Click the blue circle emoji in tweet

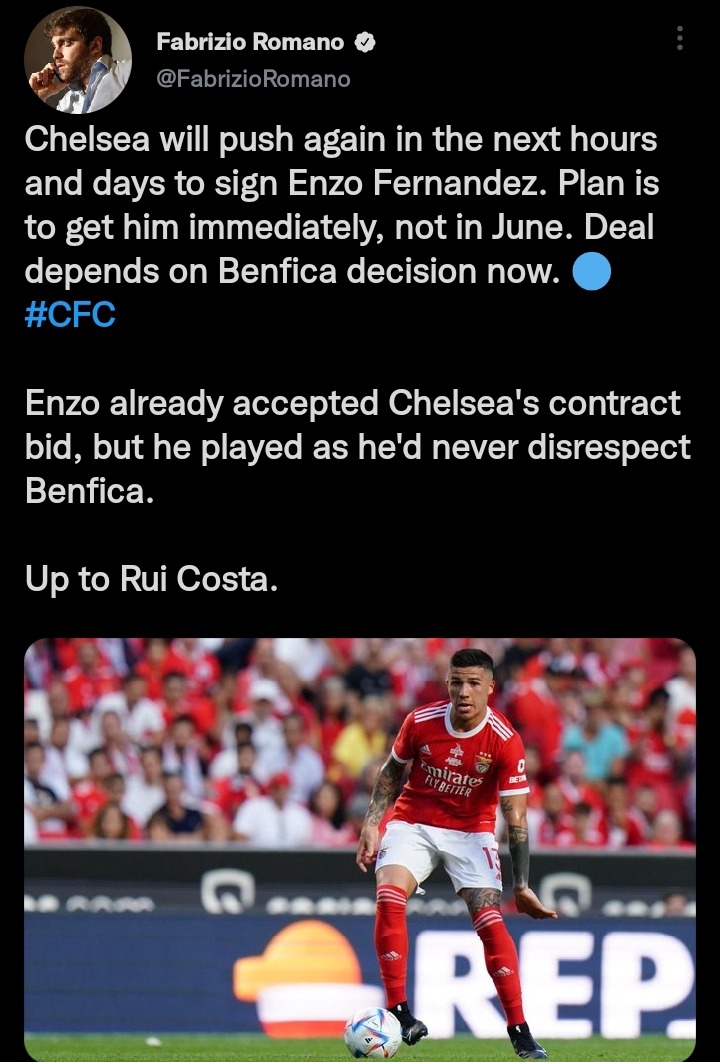coord(591,271)
